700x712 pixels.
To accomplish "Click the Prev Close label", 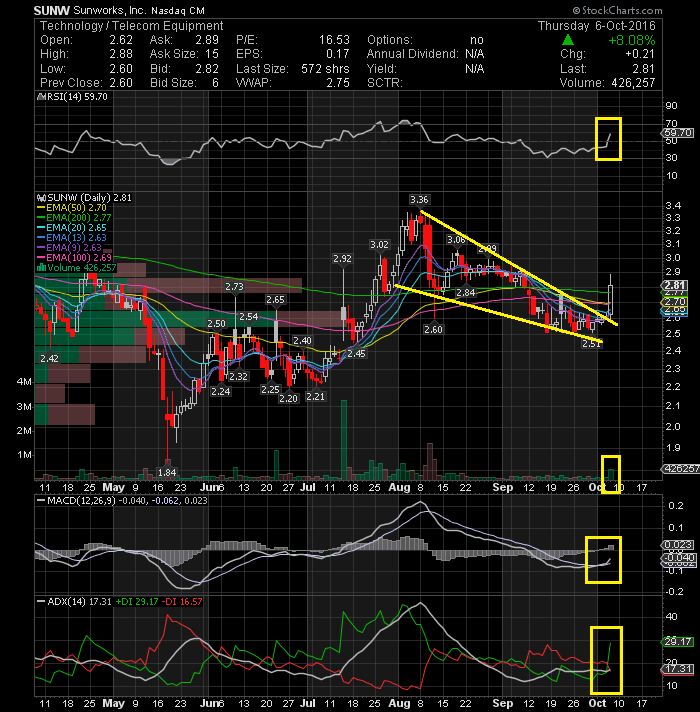I will click(x=71, y=83).
